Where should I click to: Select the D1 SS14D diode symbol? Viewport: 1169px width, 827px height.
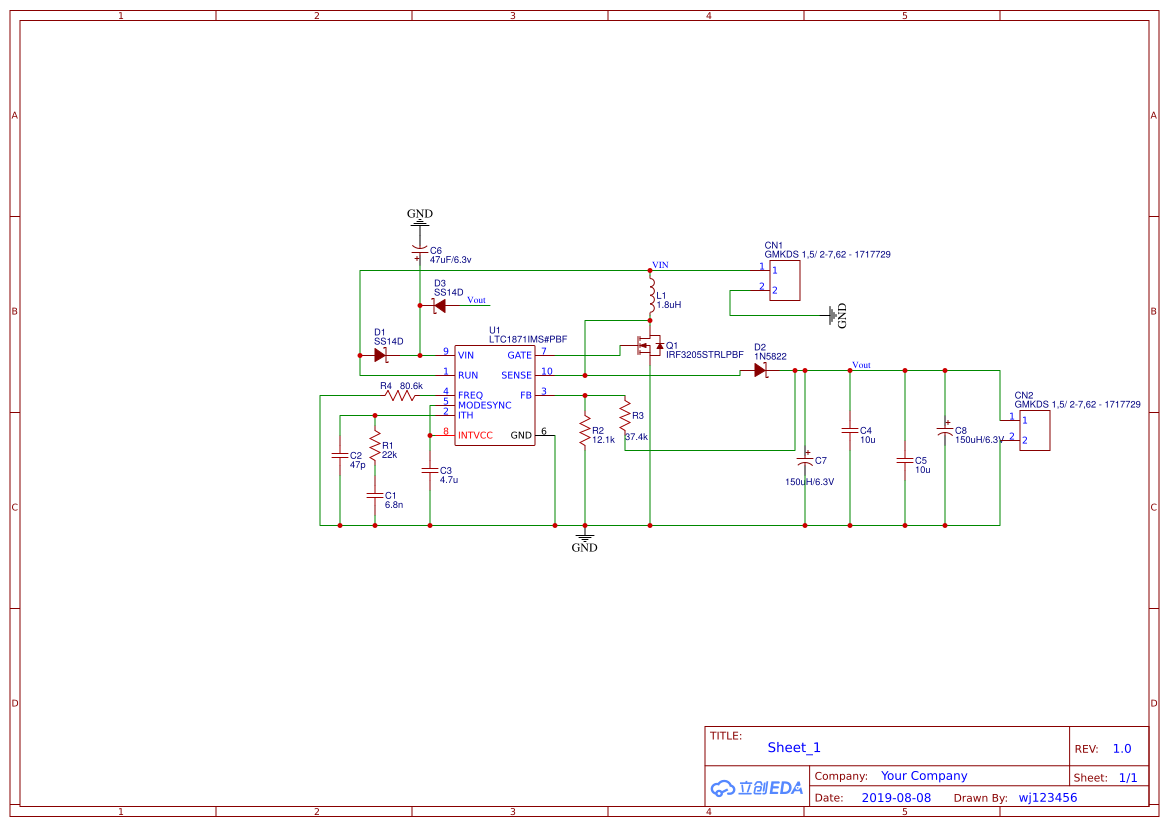point(380,355)
